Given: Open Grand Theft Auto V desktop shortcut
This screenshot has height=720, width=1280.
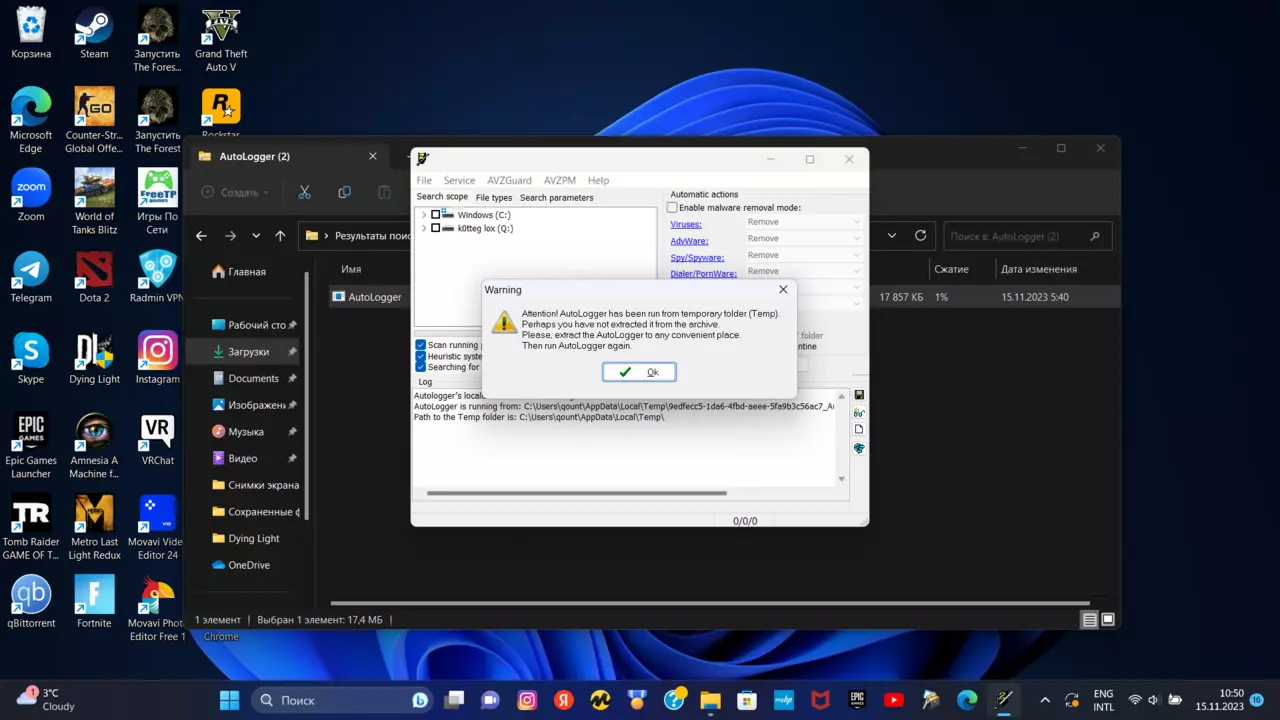Looking at the screenshot, I should pyautogui.click(x=221, y=40).
